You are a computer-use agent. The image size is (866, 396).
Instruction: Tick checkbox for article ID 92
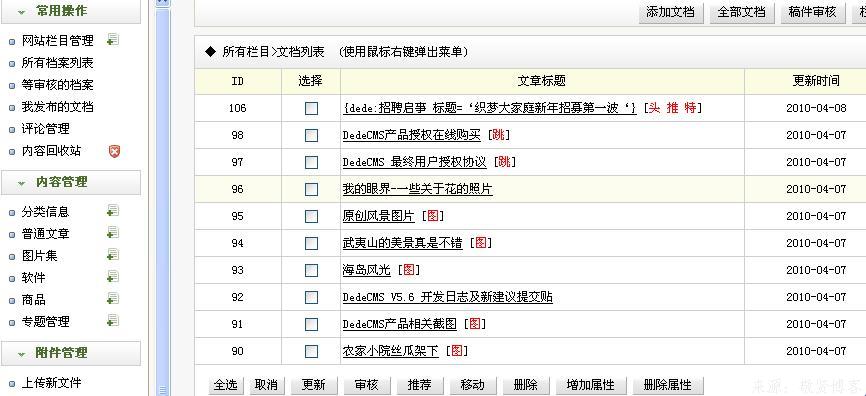coord(311,297)
